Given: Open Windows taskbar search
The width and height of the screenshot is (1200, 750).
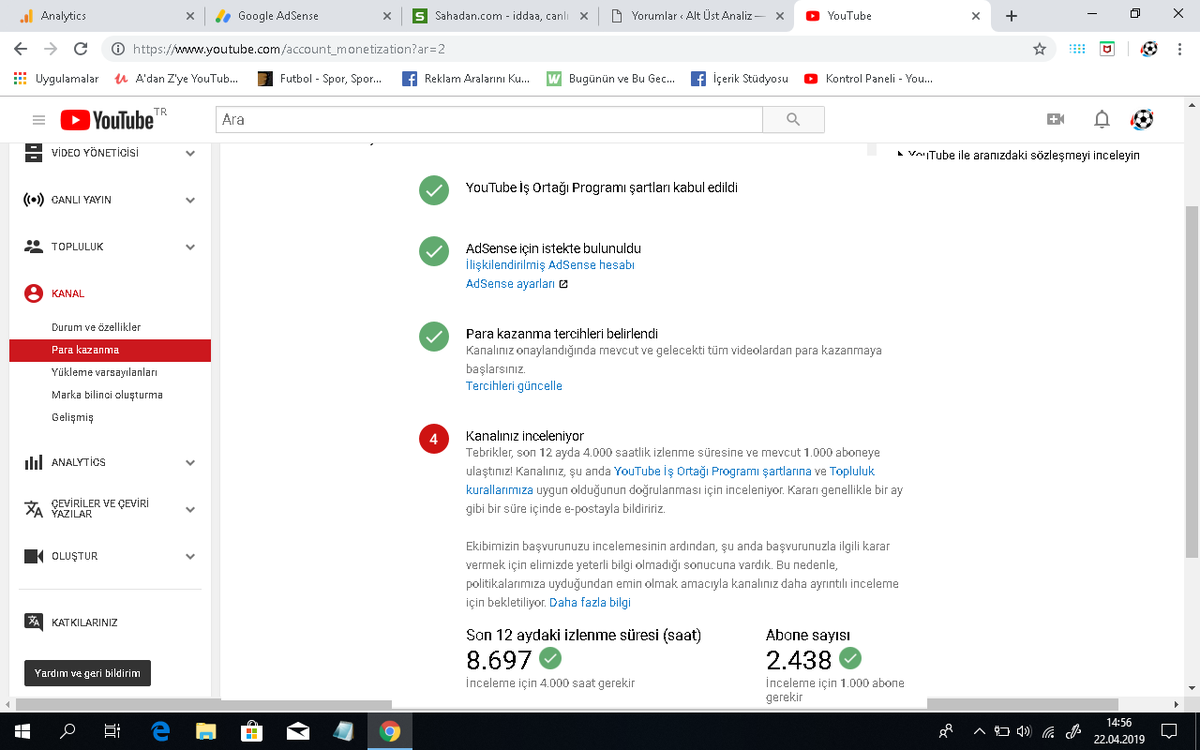Looking at the screenshot, I should (x=68, y=731).
